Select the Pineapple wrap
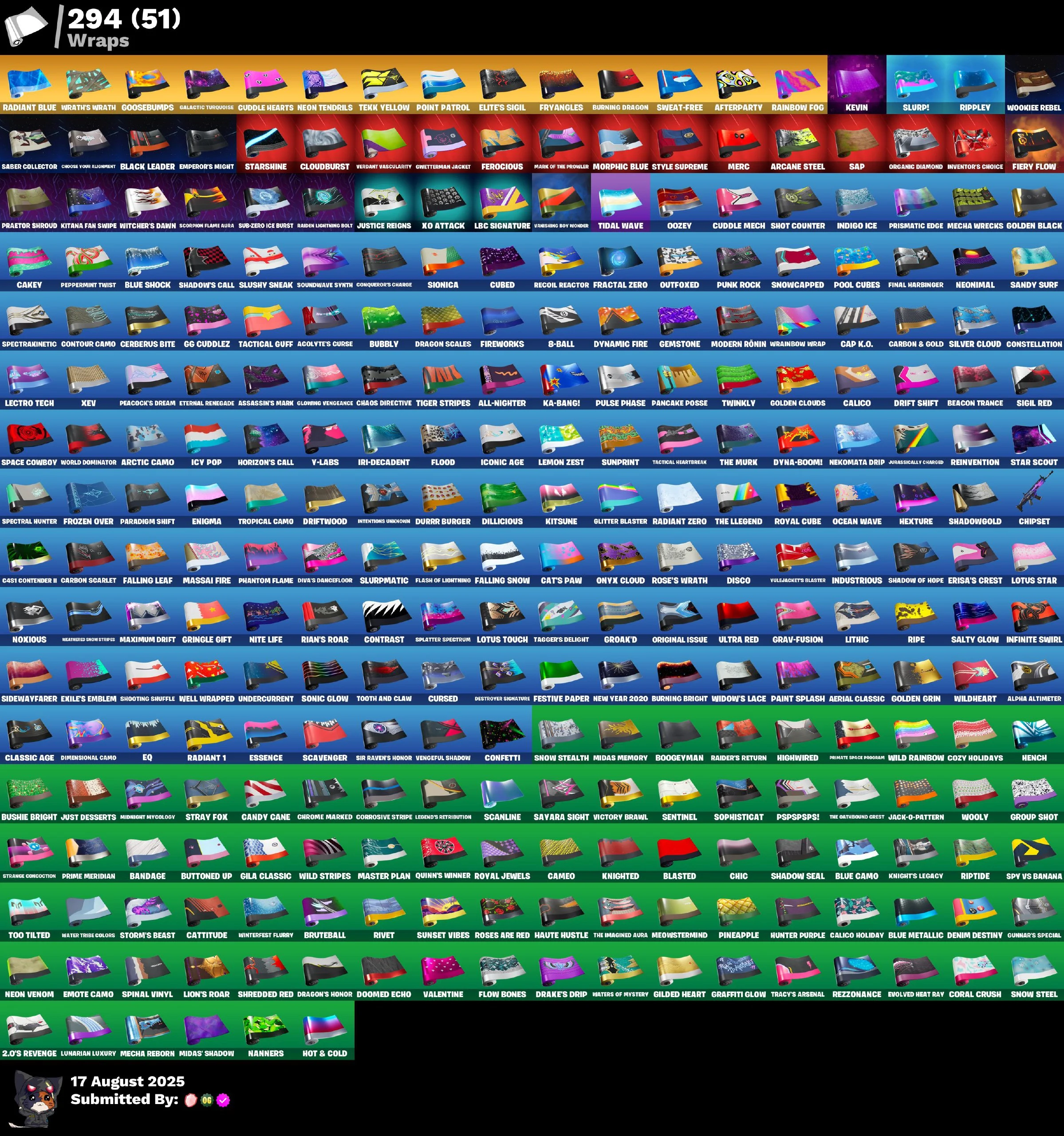Viewport: 1064px width, 1136px height. pos(738,911)
